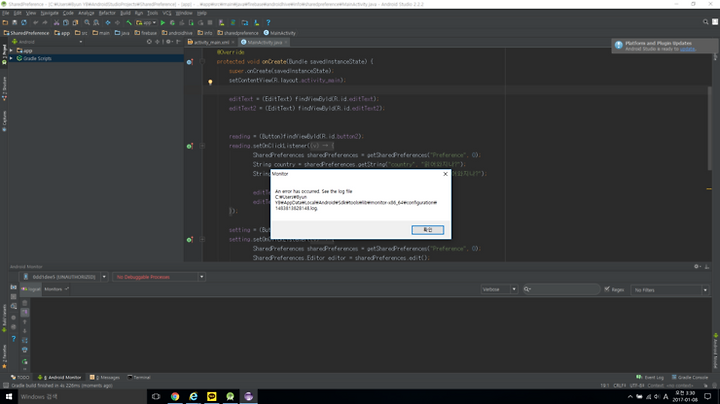Open the Build menu
Image resolution: width=720 pixels, height=404 pixels.
(x=125, y=13)
